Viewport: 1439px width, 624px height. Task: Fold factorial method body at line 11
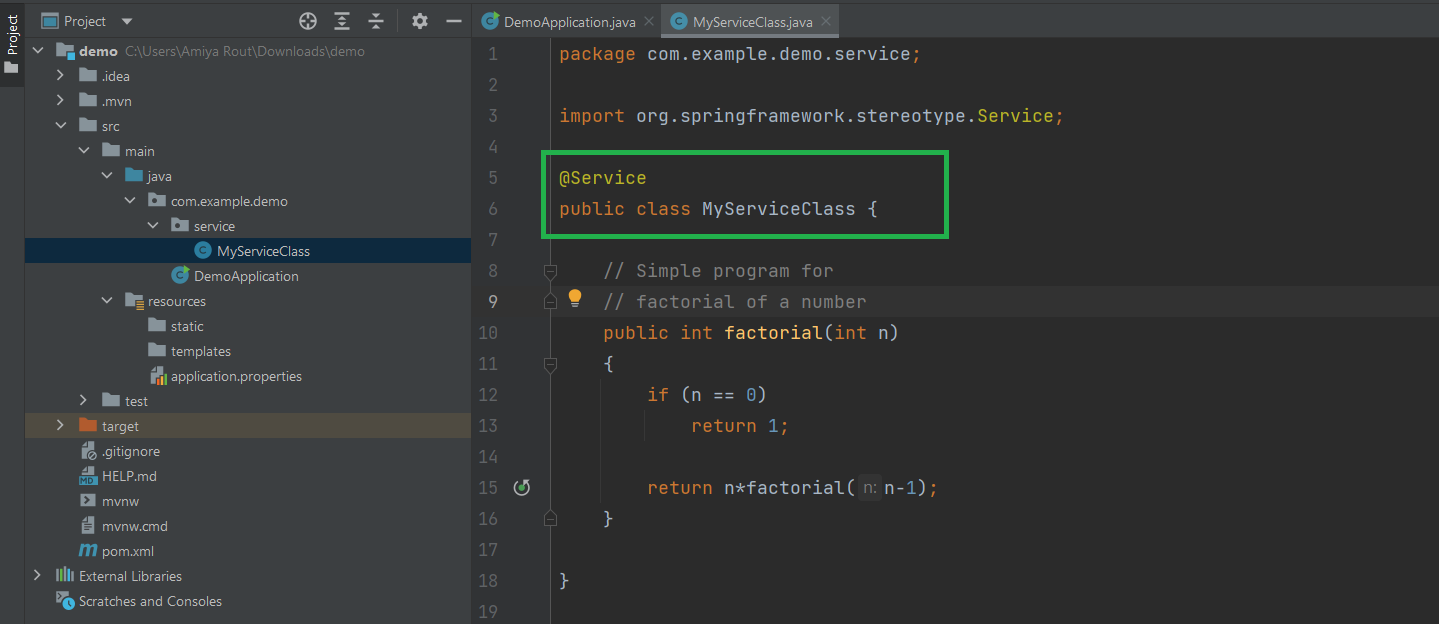550,366
